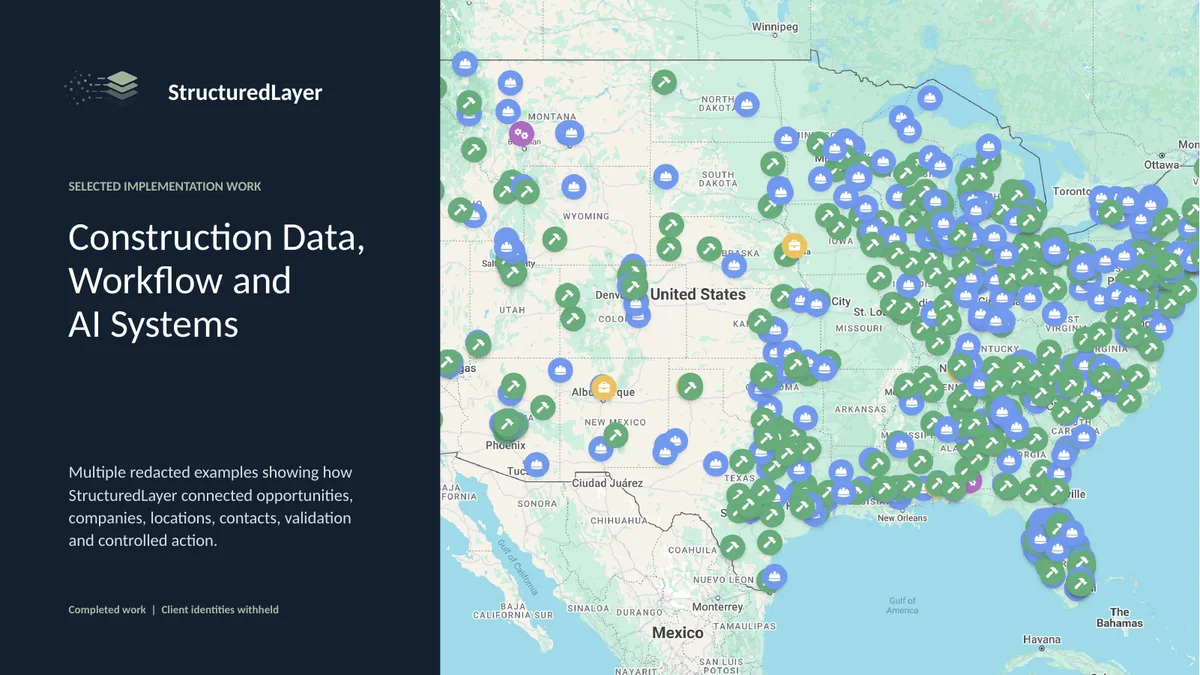
Task: Click the Sonora state label
Action: click(536, 504)
